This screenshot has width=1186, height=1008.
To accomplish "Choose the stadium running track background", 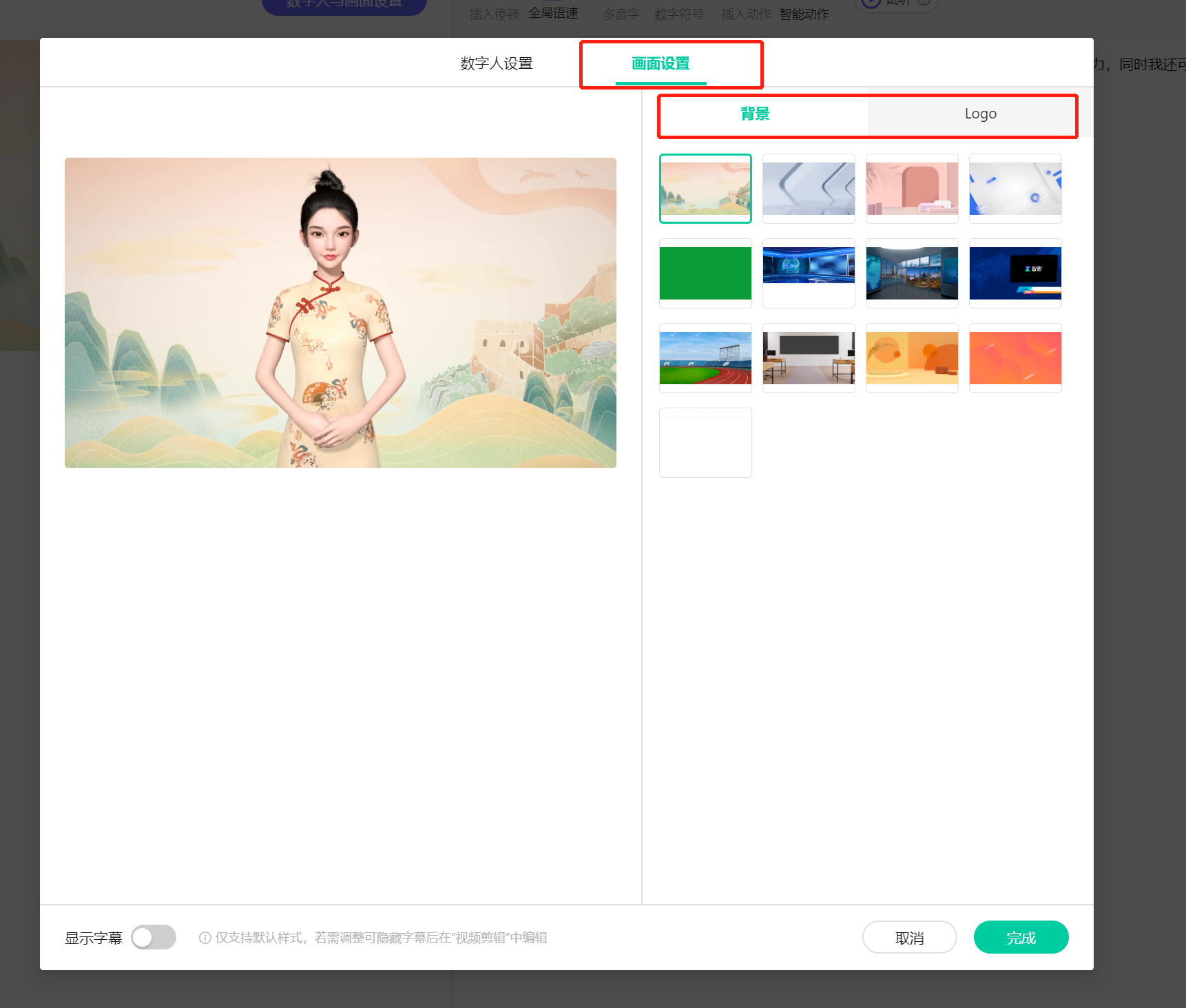I will tap(705, 358).
